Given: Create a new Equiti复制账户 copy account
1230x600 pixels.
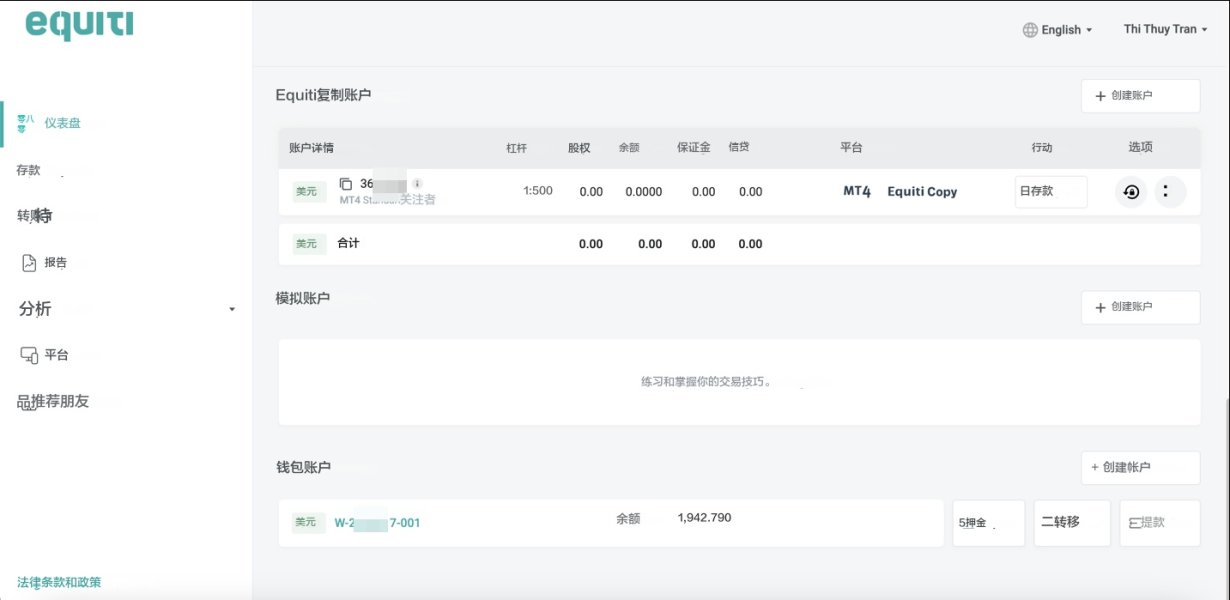Looking at the screenshot, I should (x=1141, y=96).
